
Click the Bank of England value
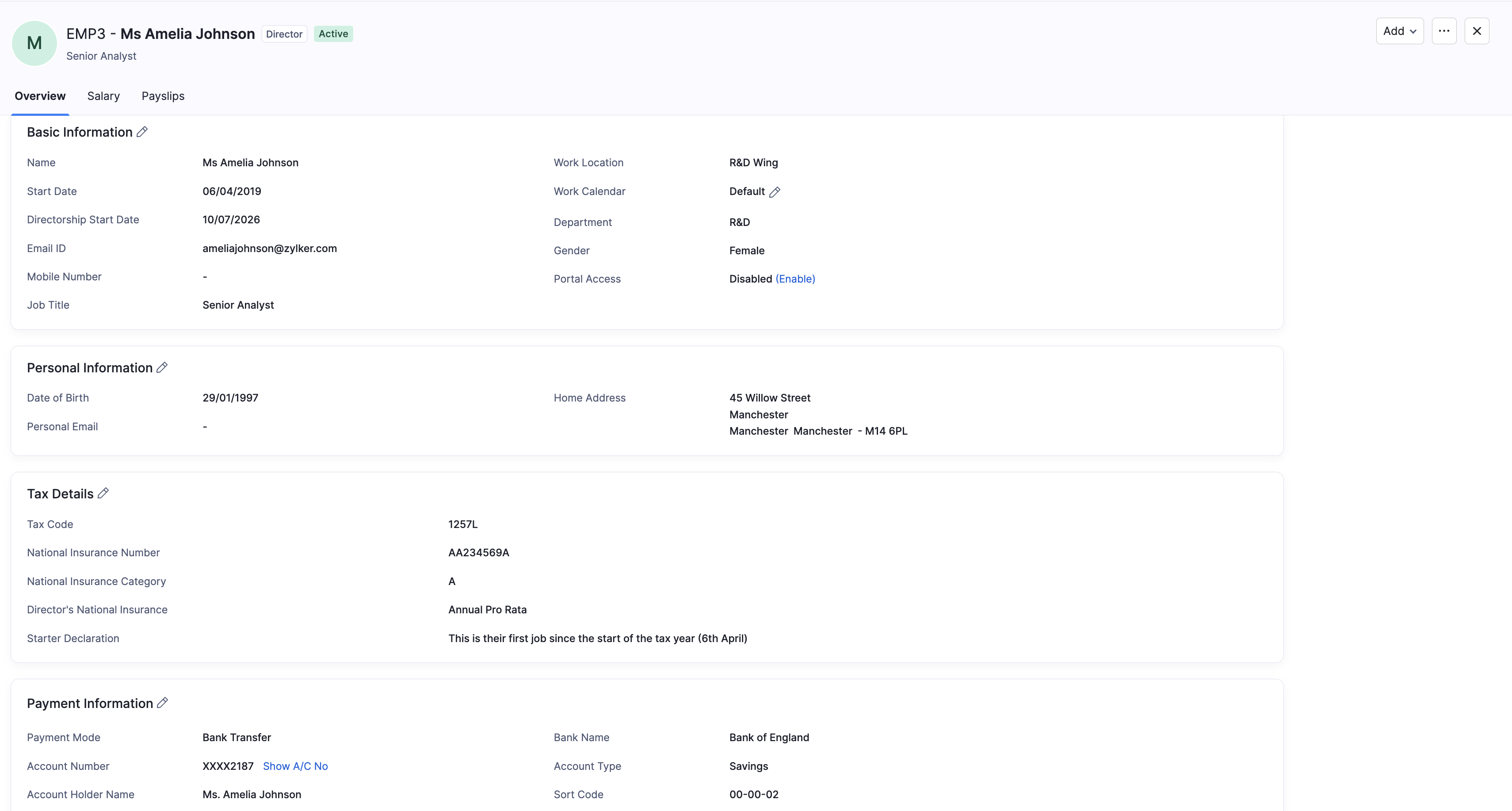[769, 738]
